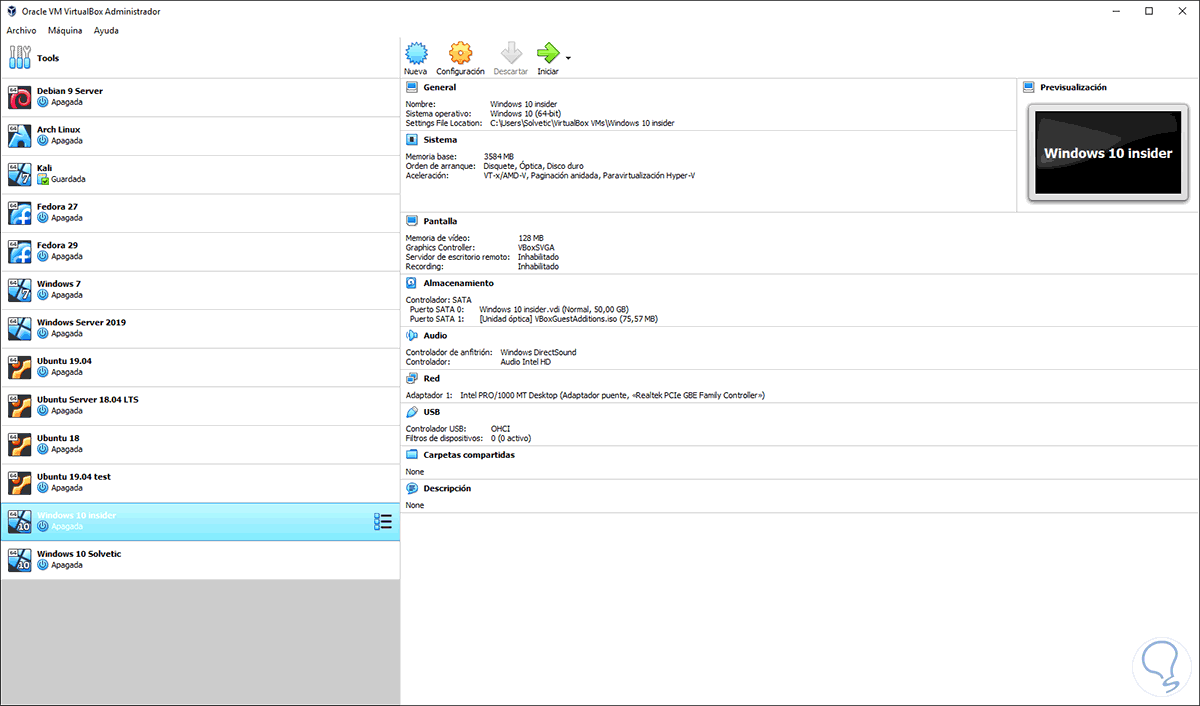Click the Nueva toolbar icon
Screen dimensions: 1200x706
click(416, 53)
